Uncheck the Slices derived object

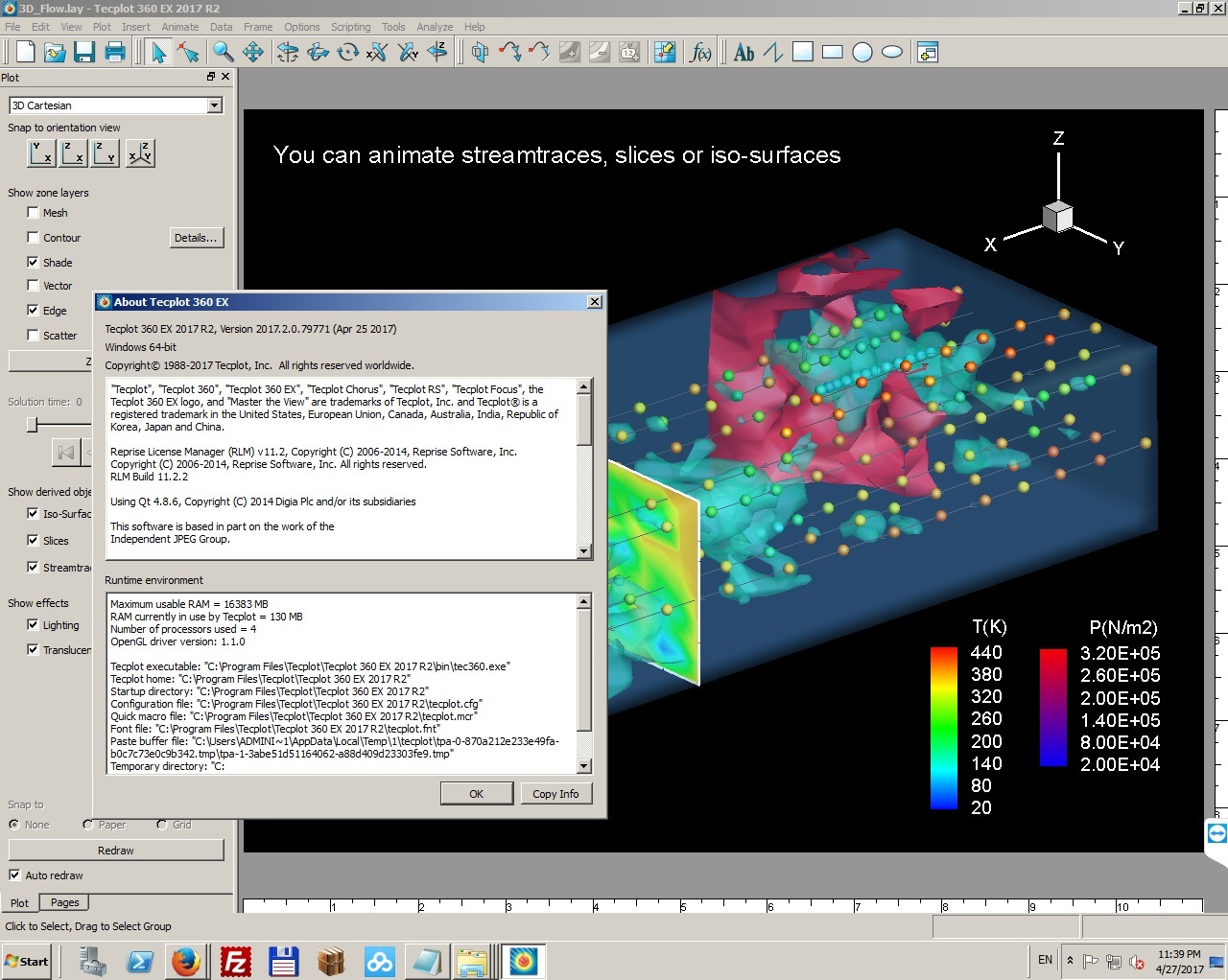point(33,540)
